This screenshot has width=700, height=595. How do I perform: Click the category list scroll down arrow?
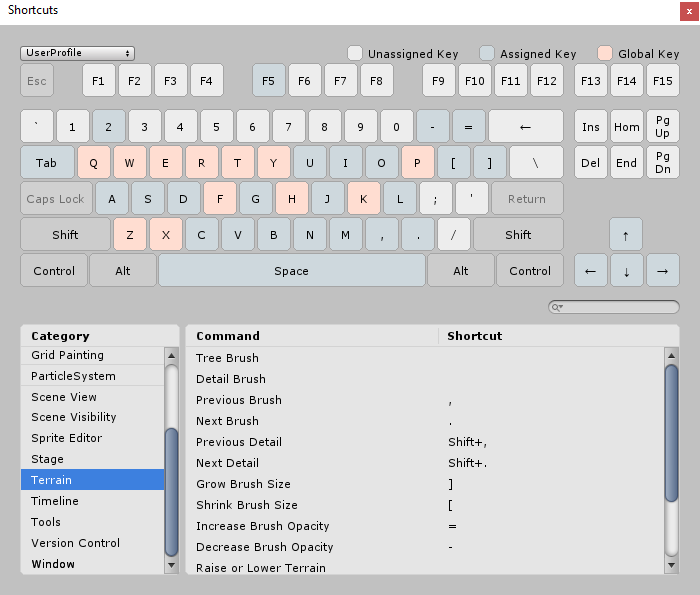pyautogui.click(x=171, y=565)
